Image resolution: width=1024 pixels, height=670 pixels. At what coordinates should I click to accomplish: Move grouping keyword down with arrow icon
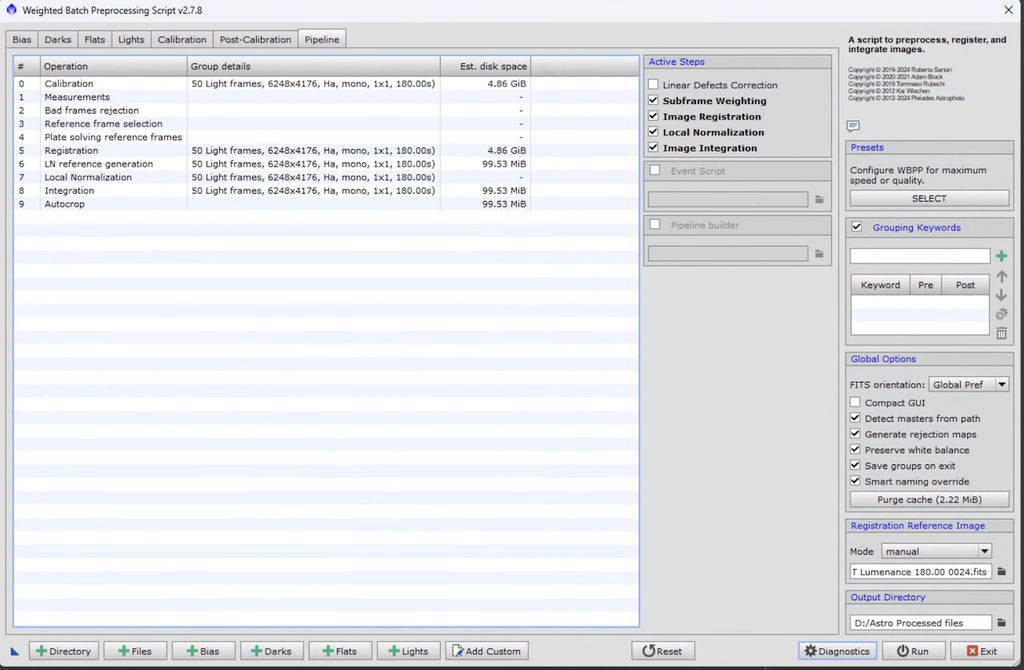1001,295
